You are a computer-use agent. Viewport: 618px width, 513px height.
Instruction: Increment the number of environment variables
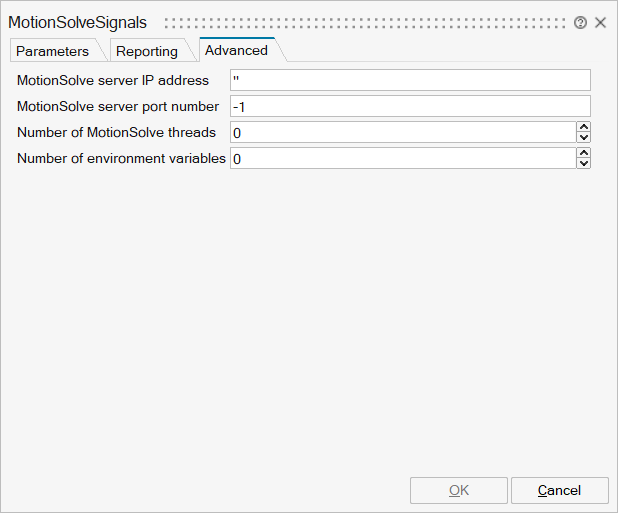[x=584, y=153]
